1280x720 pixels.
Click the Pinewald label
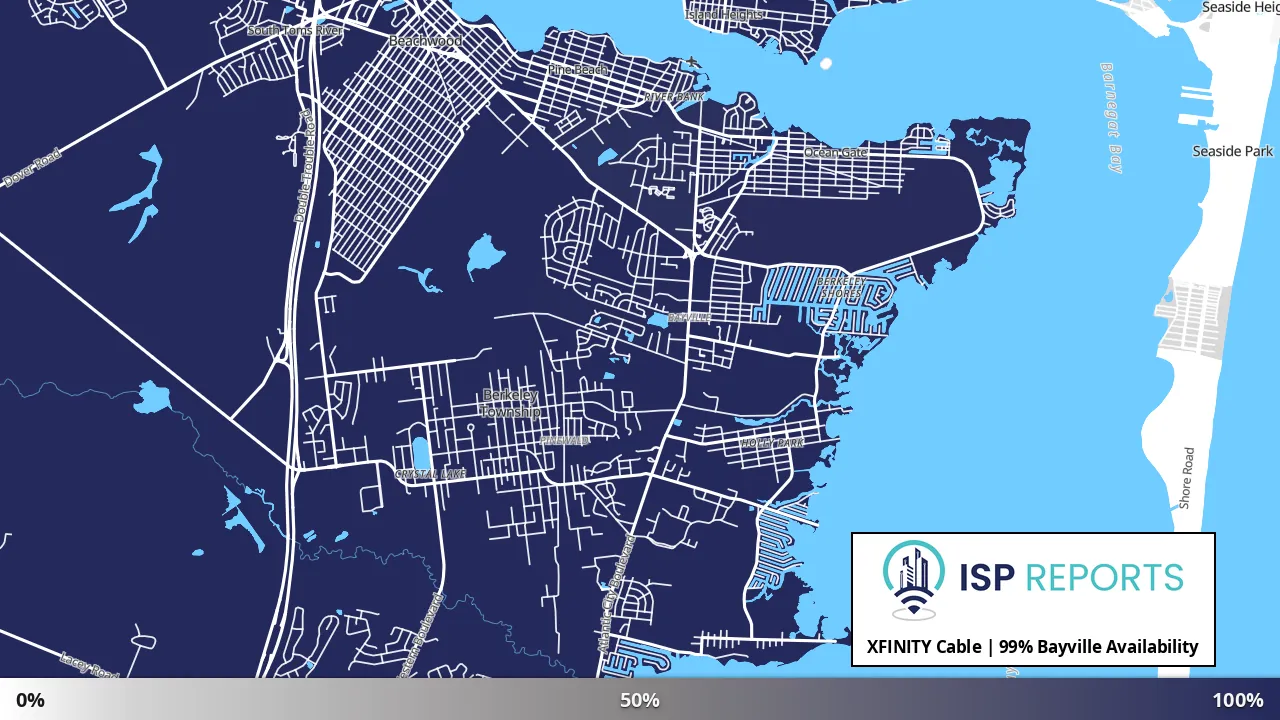coord(564,440)
